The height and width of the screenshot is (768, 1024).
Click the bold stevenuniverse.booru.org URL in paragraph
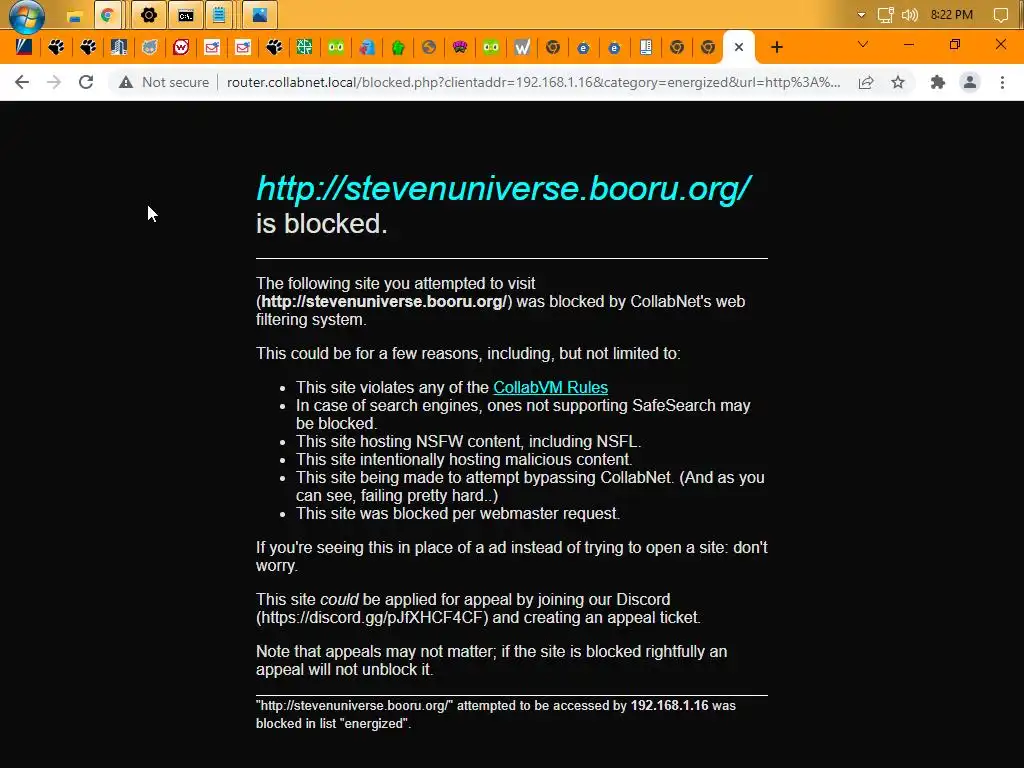pos(384,302)
